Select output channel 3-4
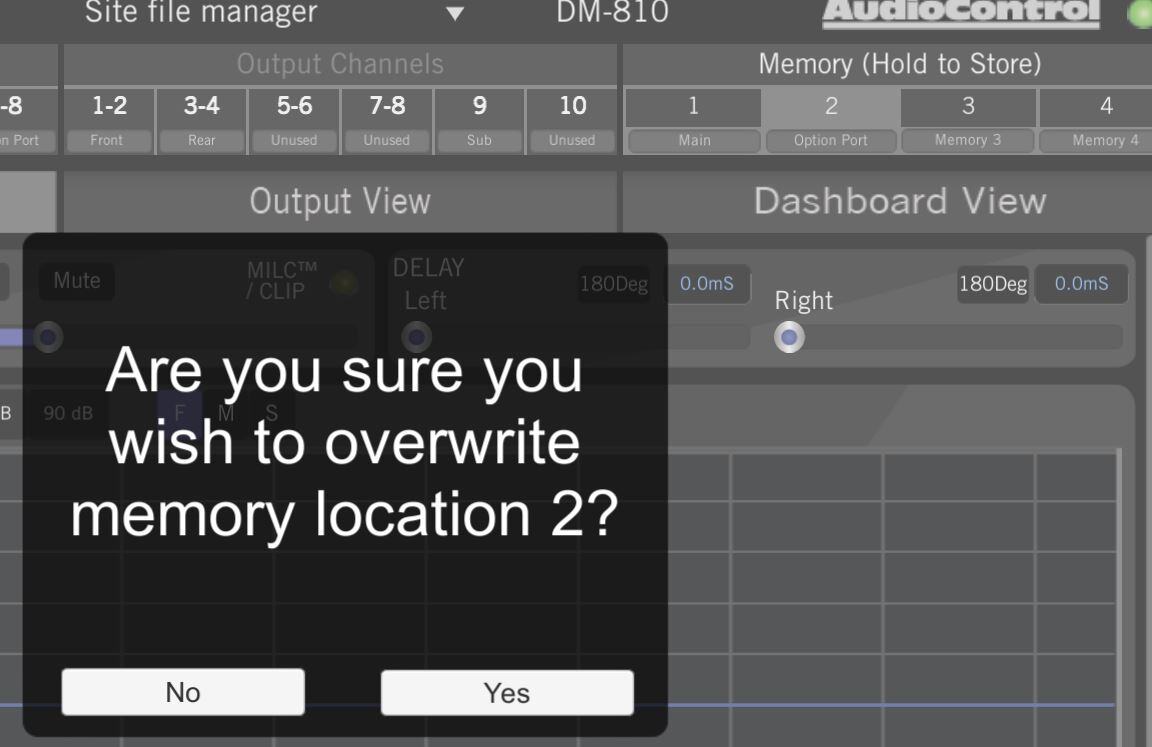 [201, 106]
